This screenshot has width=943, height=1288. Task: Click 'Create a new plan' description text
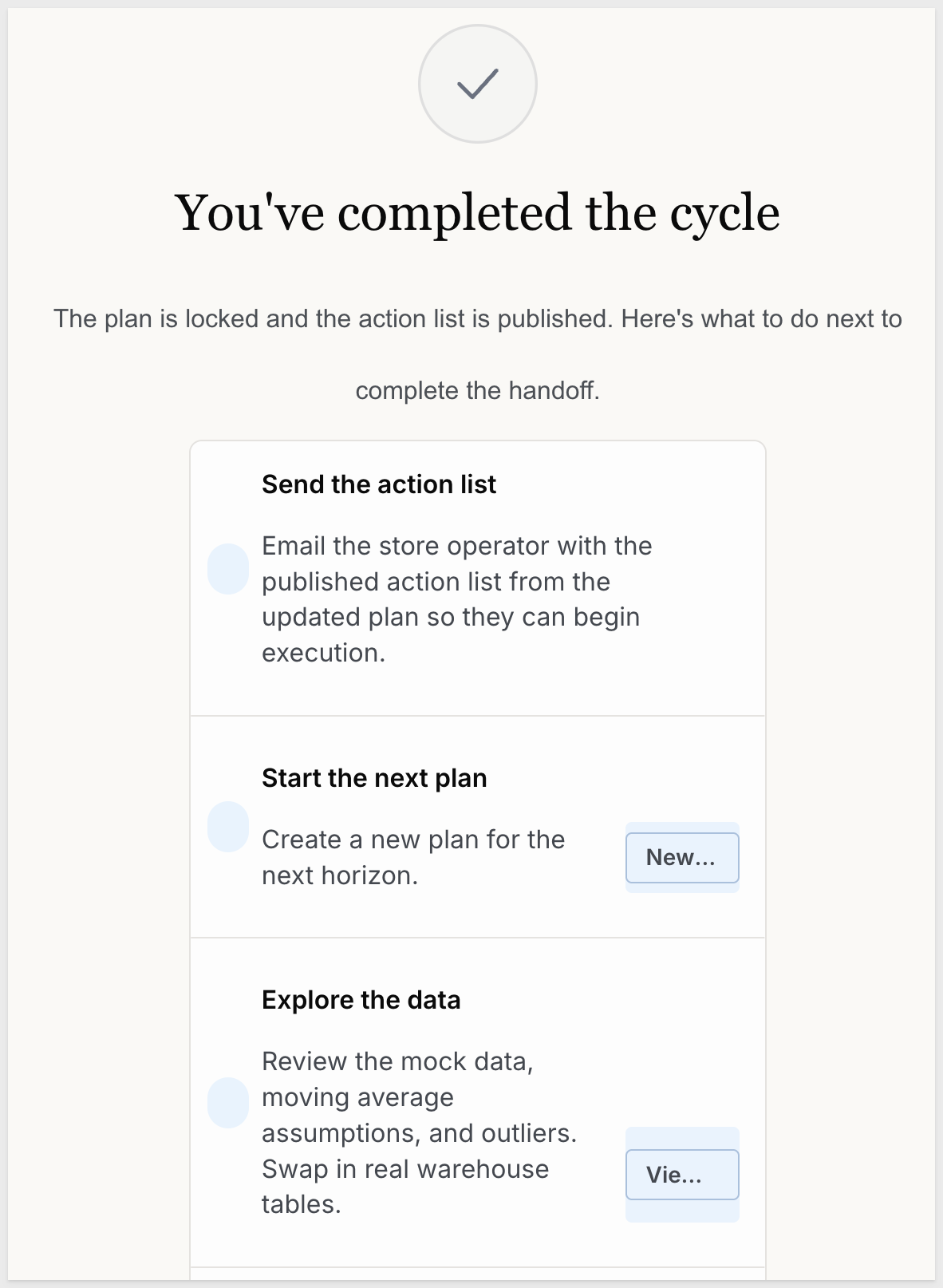point(413,858)
